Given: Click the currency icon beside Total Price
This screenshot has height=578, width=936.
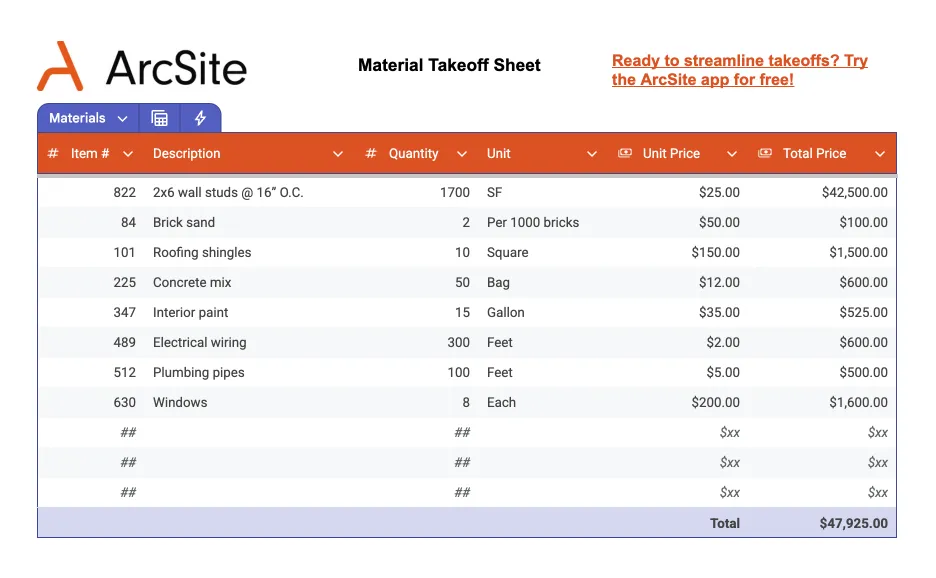Looking at the screenshot, I should point(765,153).
